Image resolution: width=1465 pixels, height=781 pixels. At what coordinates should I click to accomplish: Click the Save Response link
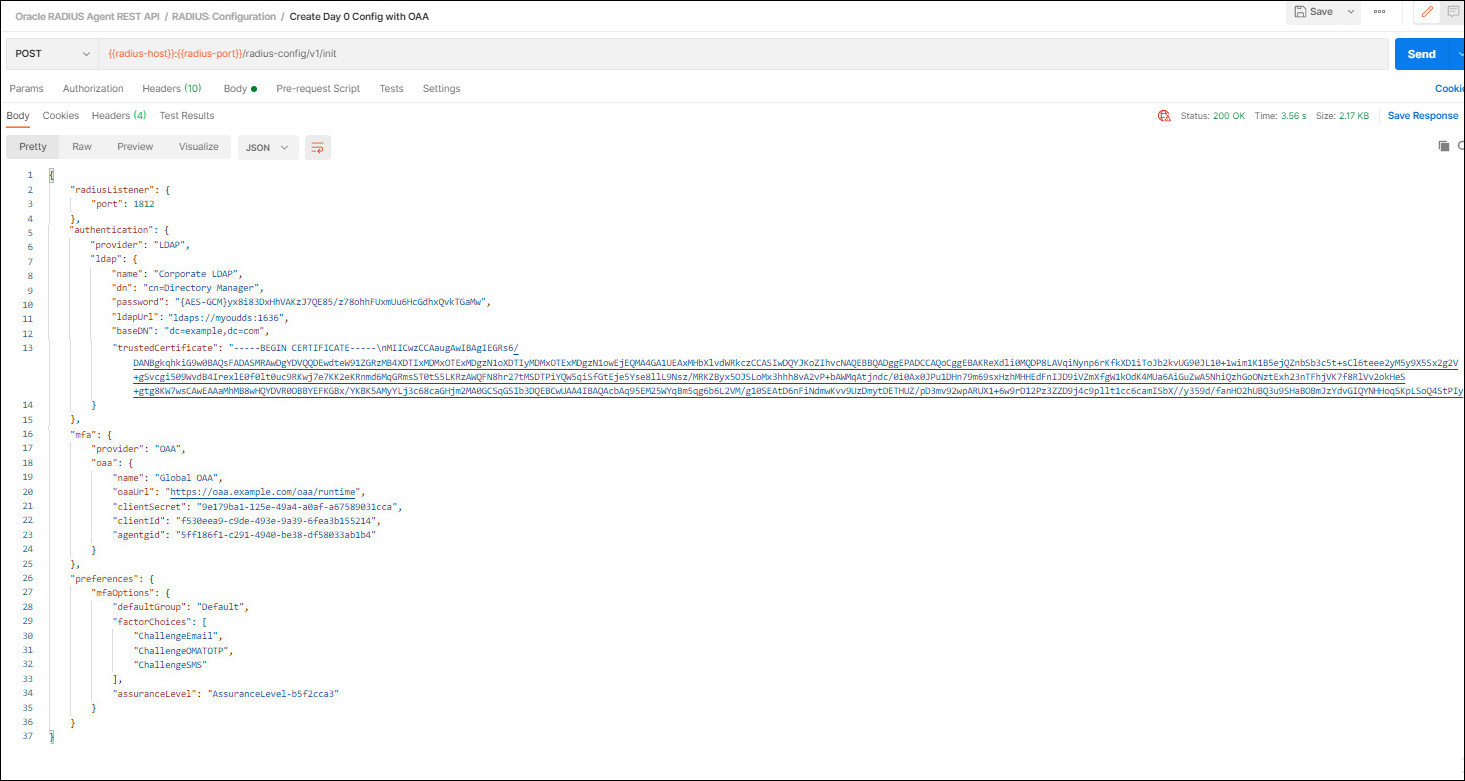tap(1422, 116)
